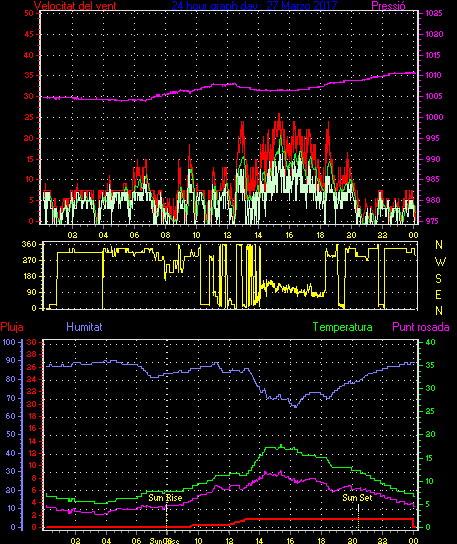
Task: Click the 'Pluja' legend label
Action: (12, 327)
